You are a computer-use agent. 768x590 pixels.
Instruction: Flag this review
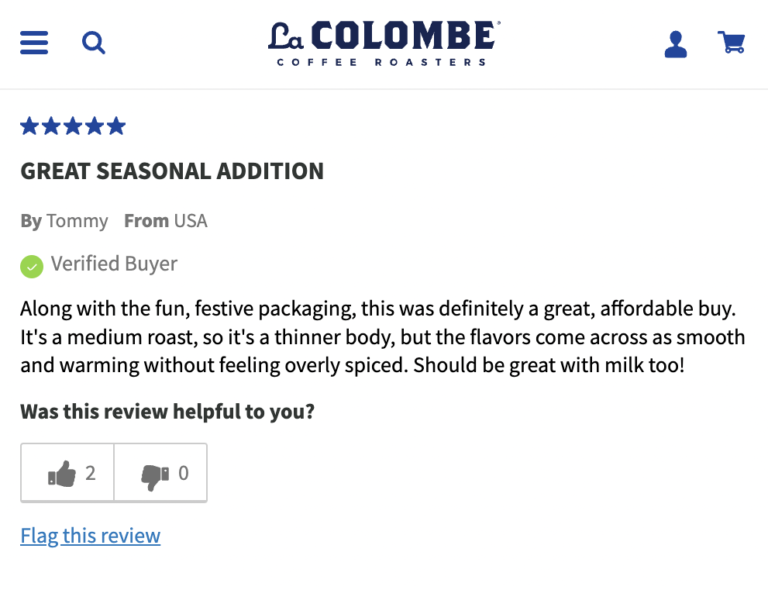point(90,536)
